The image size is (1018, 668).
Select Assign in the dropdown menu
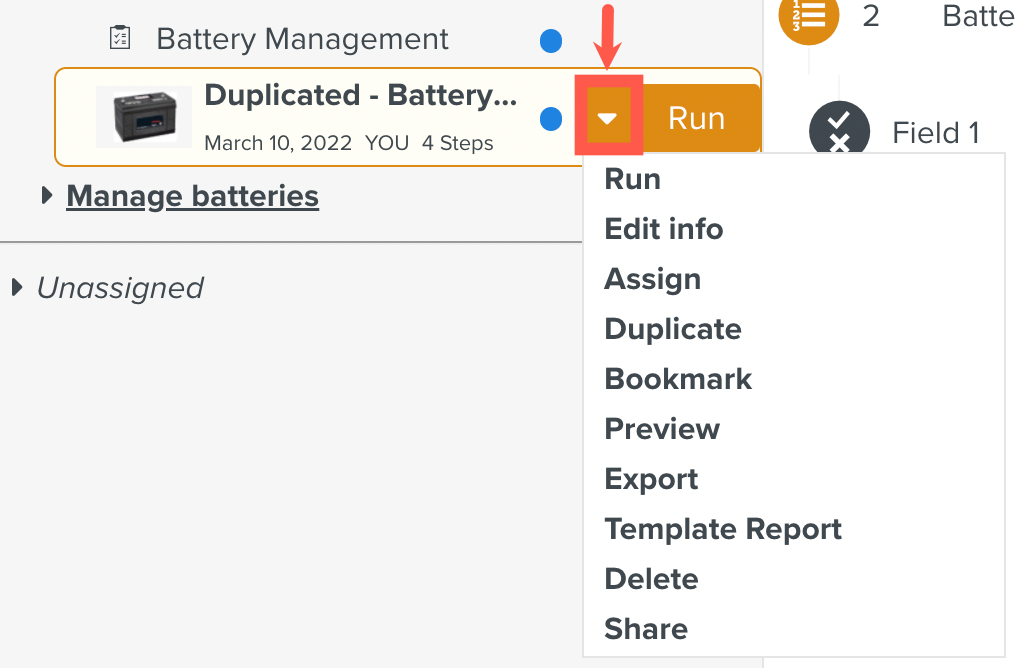coord(652,279)
